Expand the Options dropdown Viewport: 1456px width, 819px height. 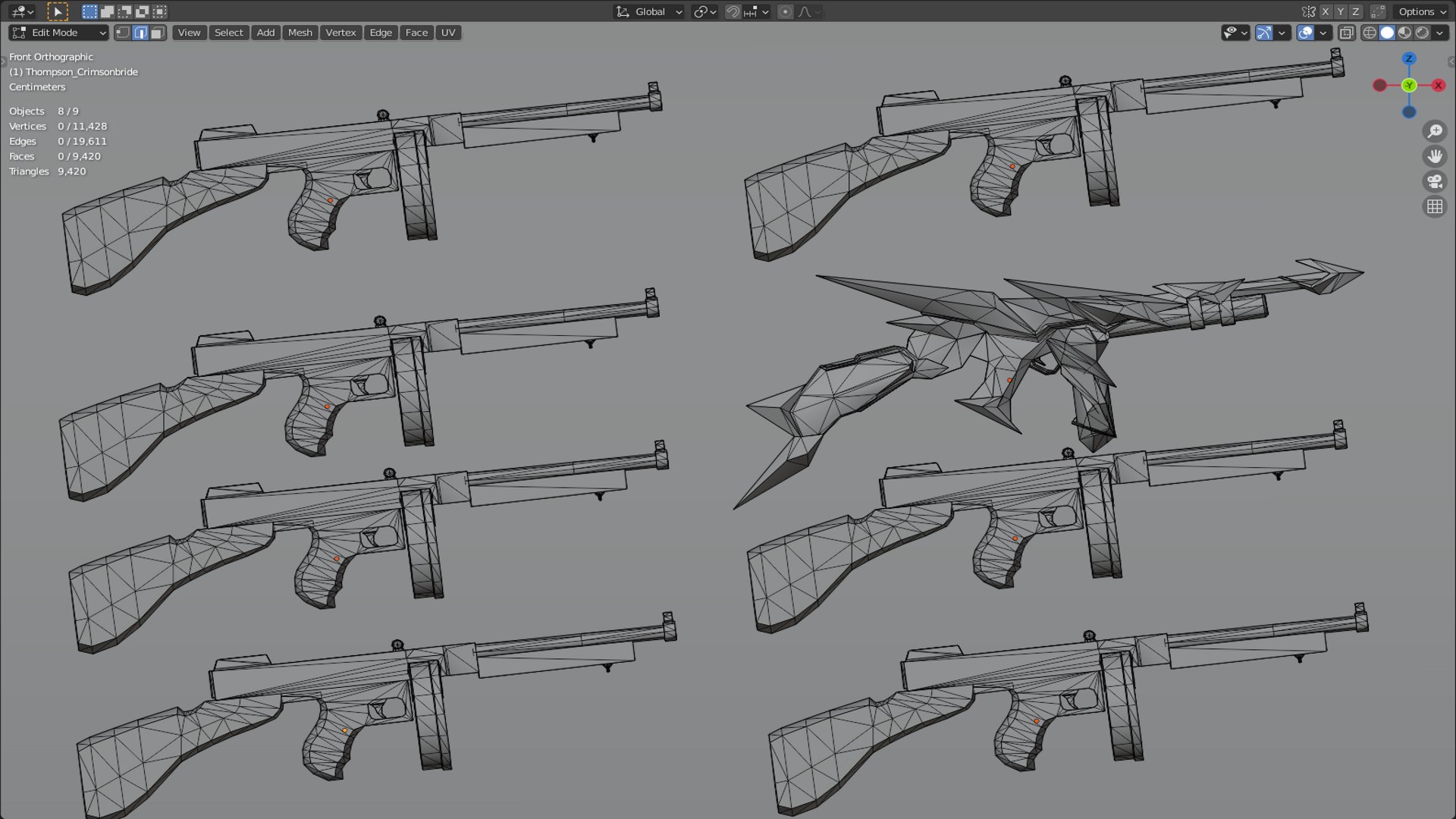[1421, 11]
